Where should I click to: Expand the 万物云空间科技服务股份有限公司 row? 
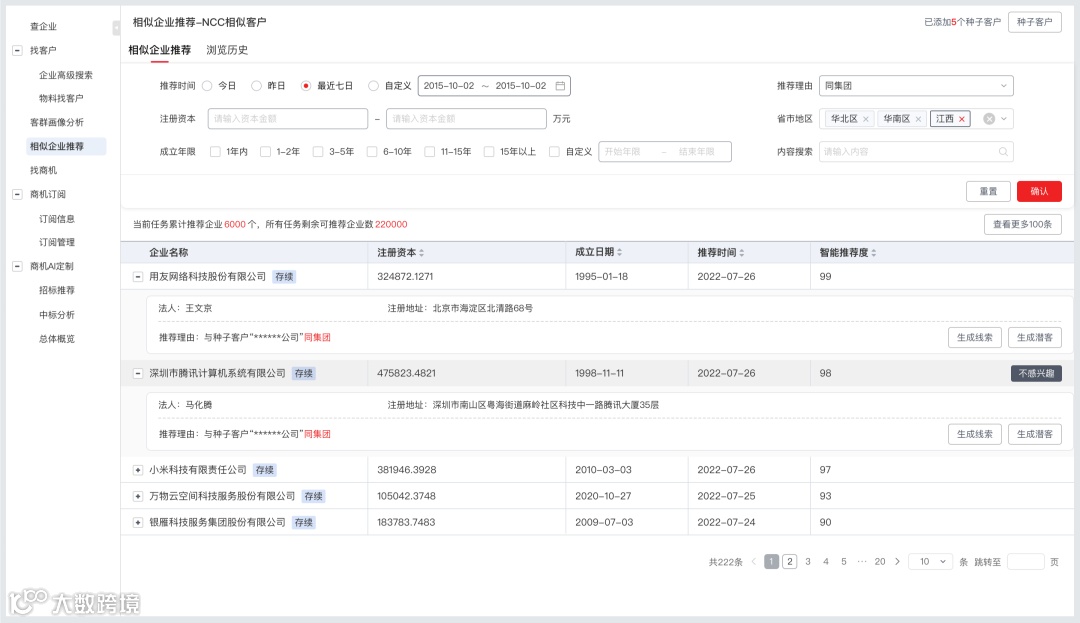tap(138, 496)
